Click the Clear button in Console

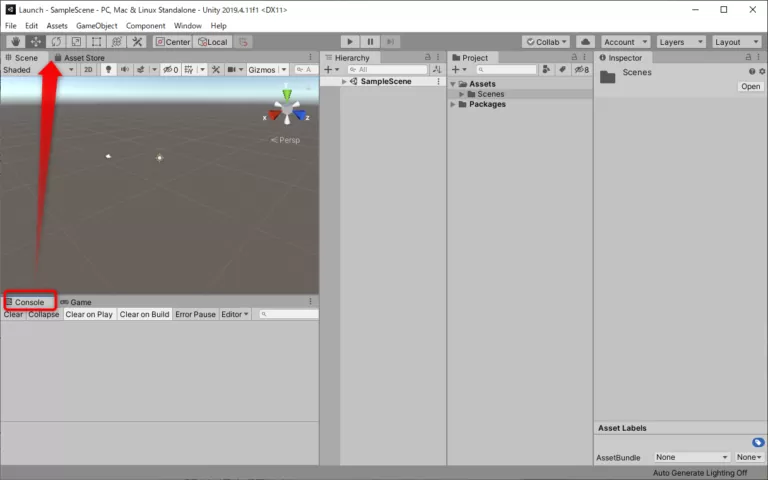click(x=13, y=314)
